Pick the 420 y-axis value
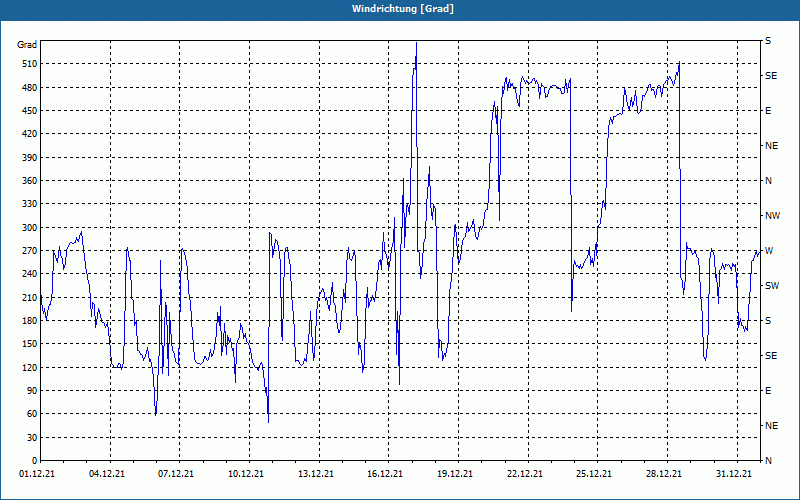 (x=30, y=134)
